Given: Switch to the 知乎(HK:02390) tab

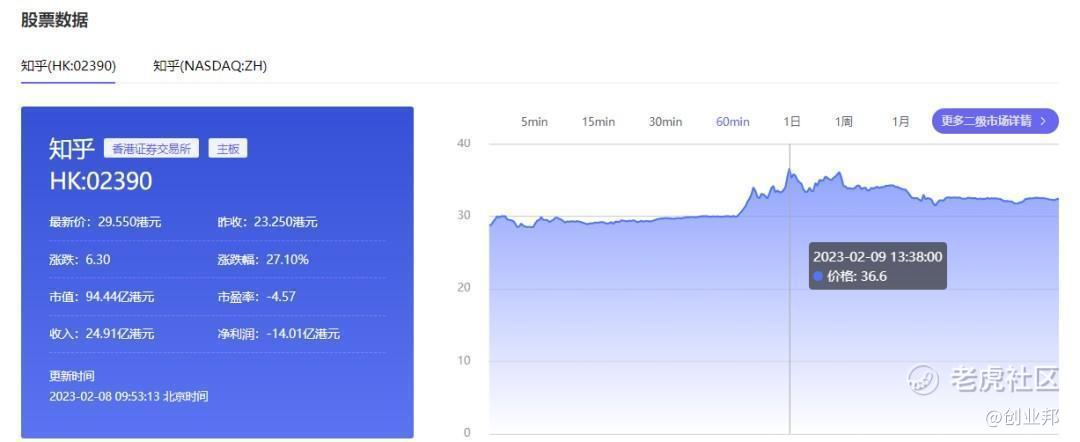Looking at the screenshot, I should (68, 66).
